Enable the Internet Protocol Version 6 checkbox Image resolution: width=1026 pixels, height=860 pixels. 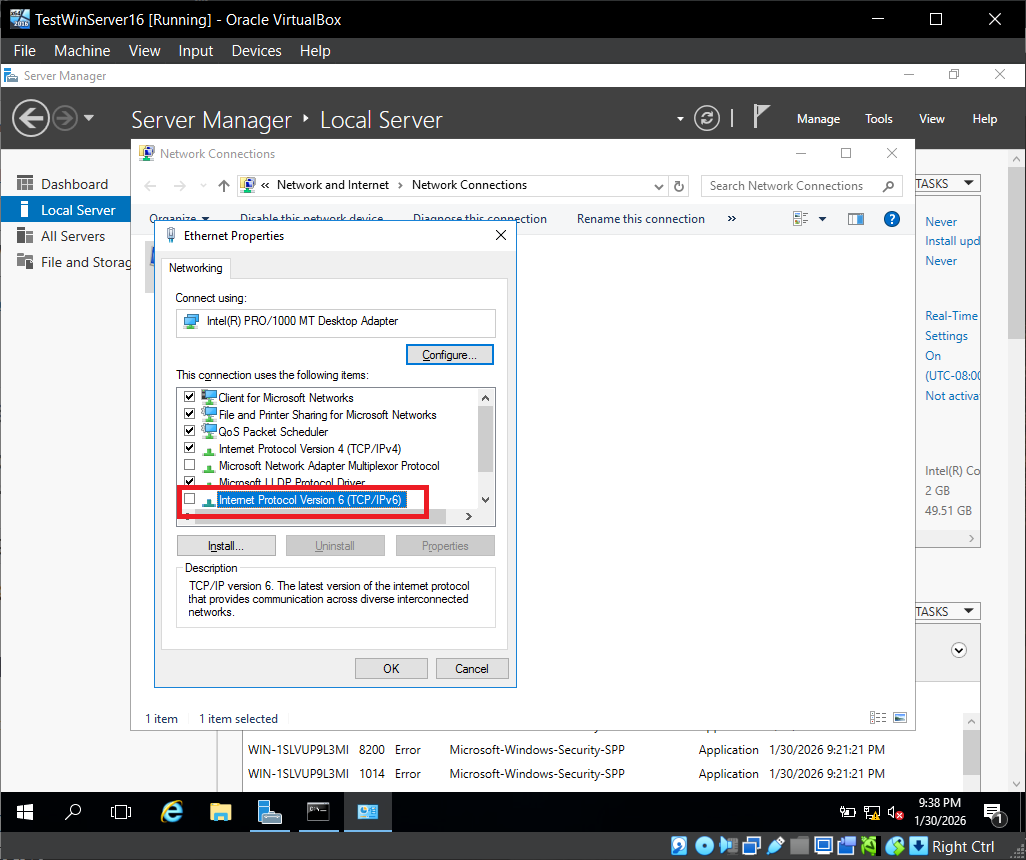190,499
